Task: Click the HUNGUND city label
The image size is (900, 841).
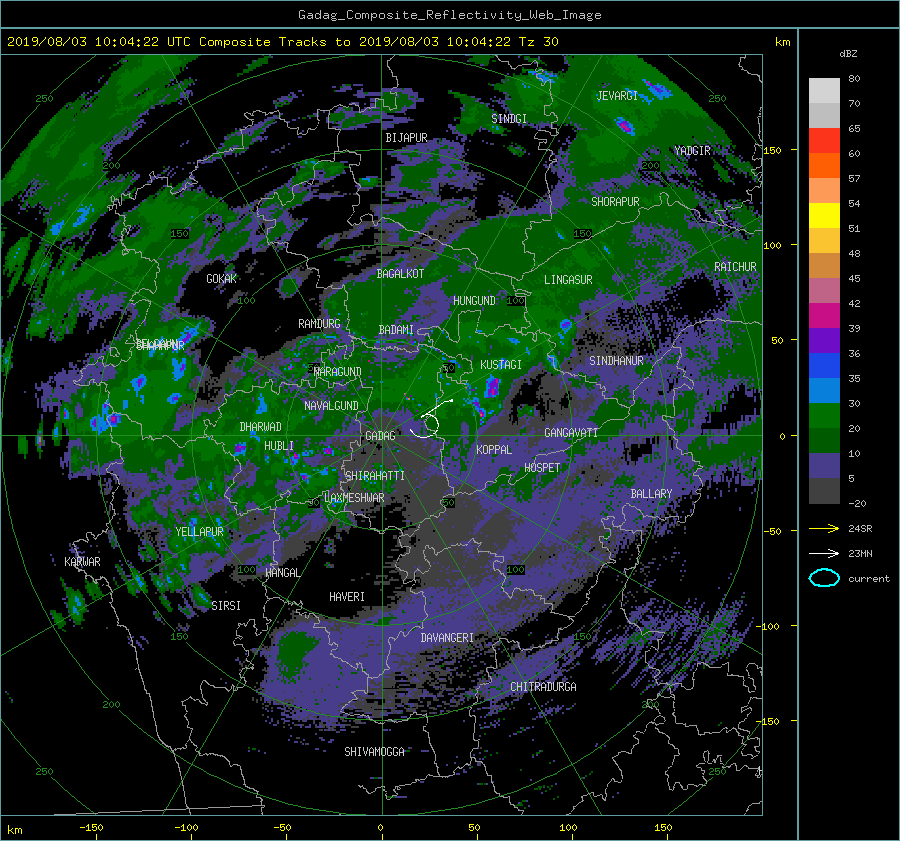Action: point(474,300)
